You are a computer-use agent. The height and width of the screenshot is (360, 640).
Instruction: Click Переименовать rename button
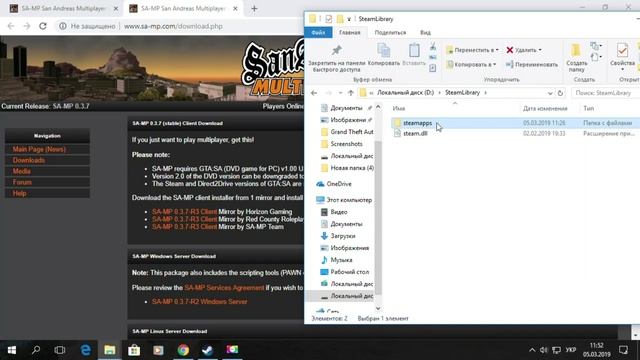tap(532, 64)
